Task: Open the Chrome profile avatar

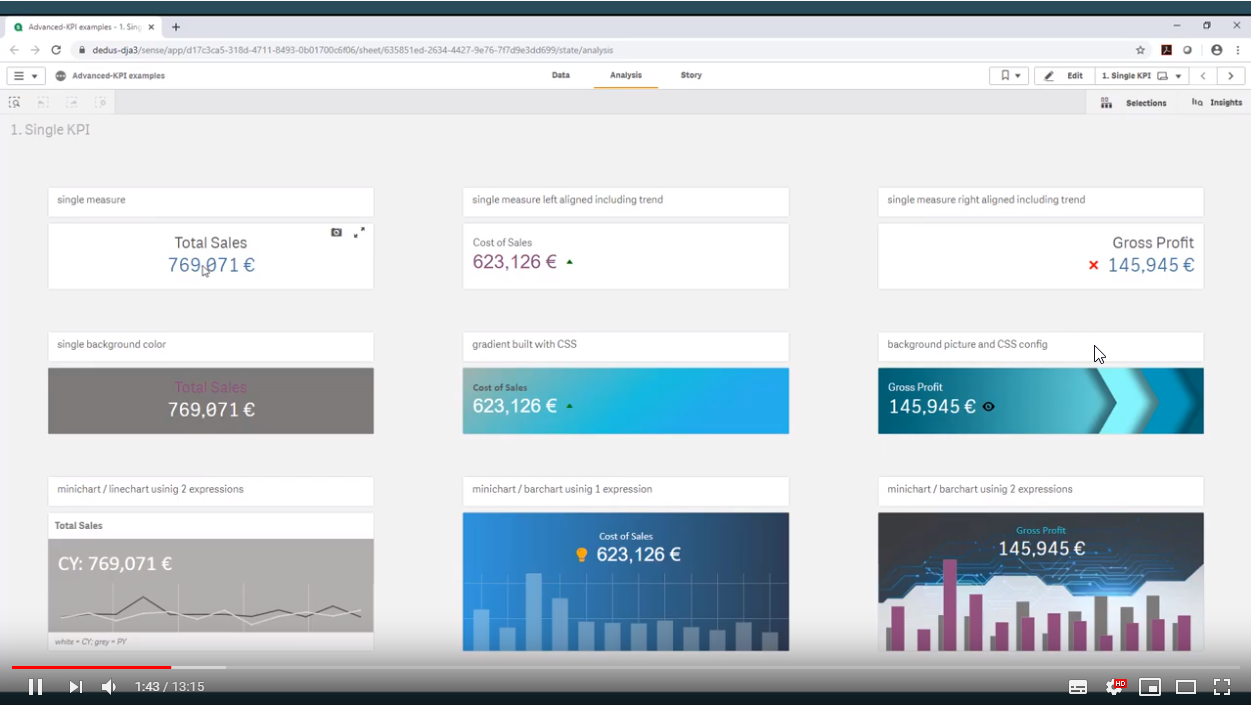Action: click(x=1216, y=50)
